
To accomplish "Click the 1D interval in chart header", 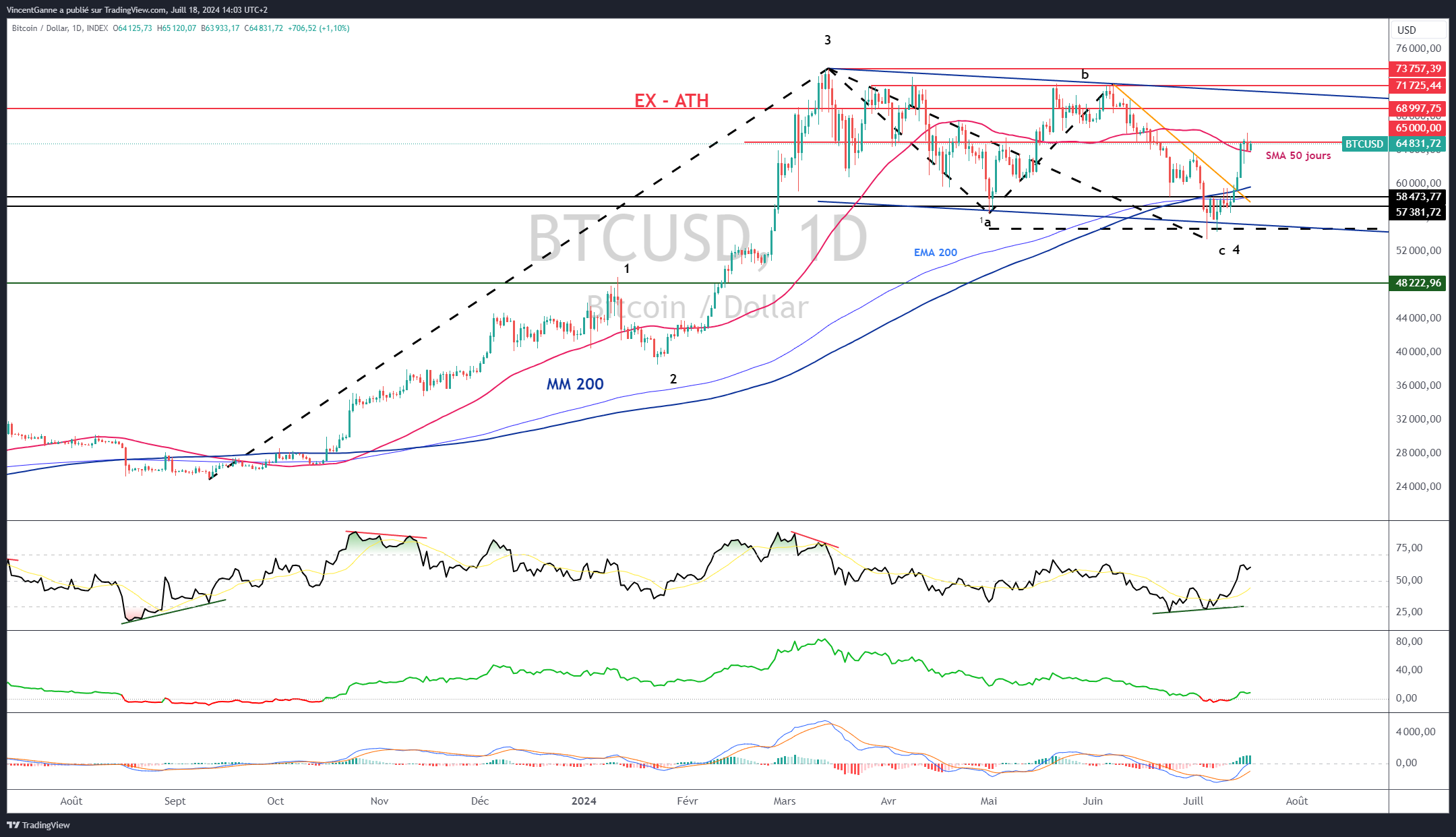I will point(77,28).
